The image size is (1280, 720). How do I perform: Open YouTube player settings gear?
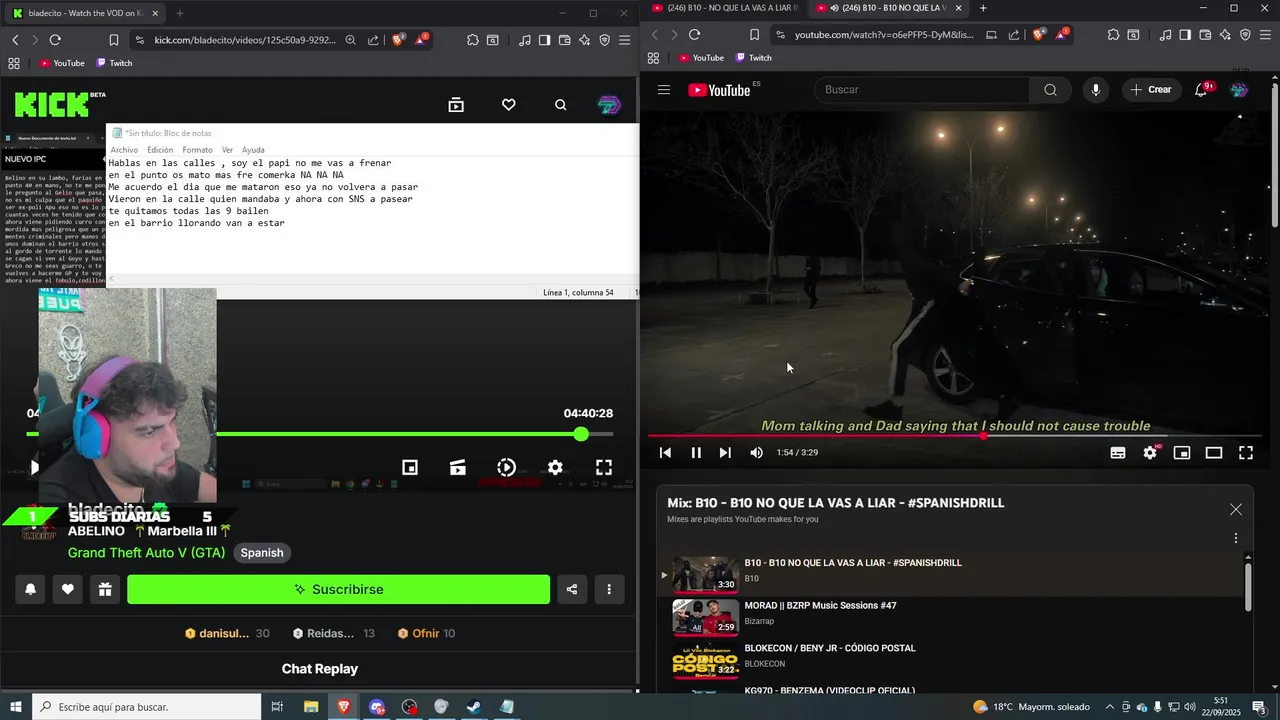point(1150,453)
